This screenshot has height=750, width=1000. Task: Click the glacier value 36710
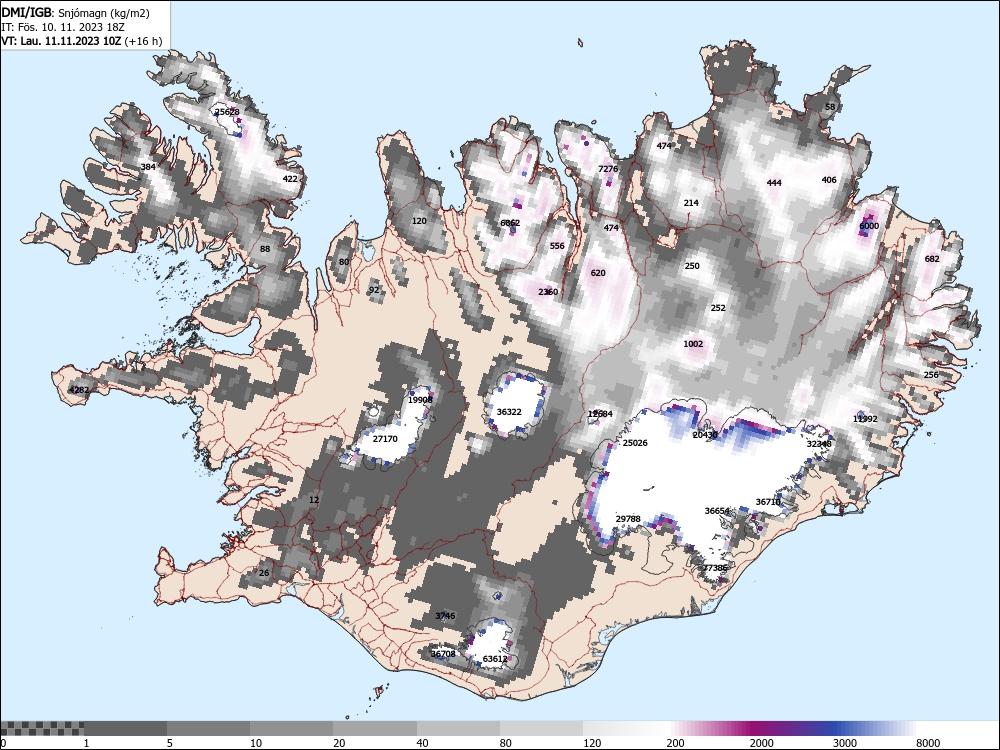click(768, 501)
